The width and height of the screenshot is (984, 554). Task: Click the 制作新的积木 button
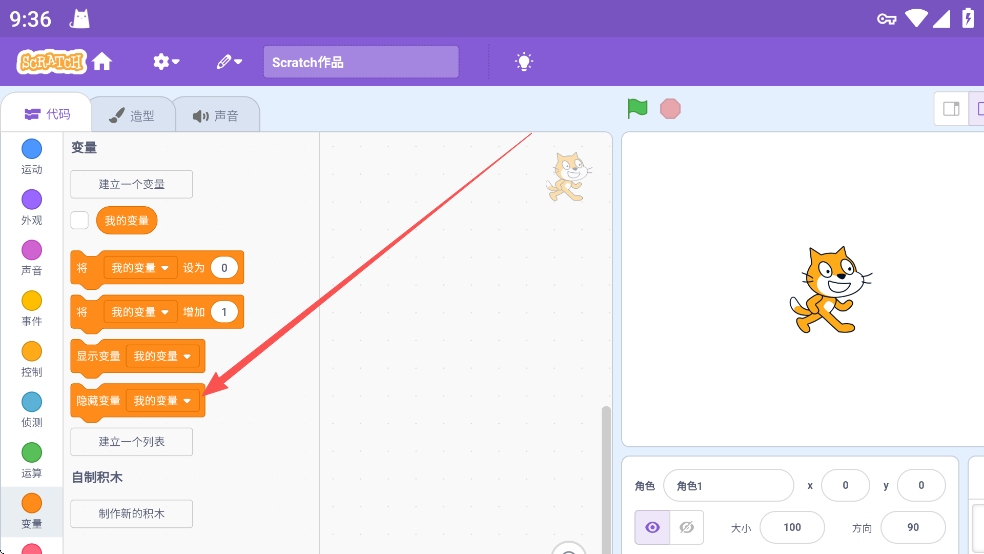[131, 514]
